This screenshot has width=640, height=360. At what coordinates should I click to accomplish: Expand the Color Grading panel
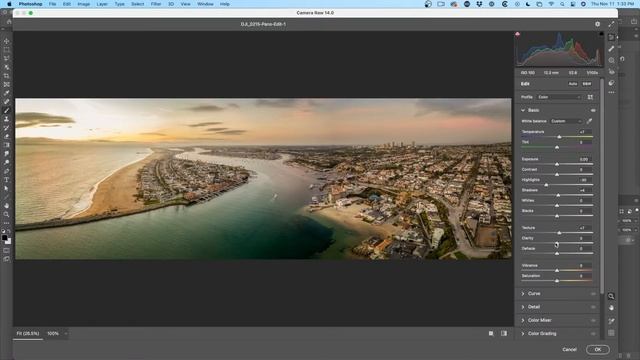(523, 333)
